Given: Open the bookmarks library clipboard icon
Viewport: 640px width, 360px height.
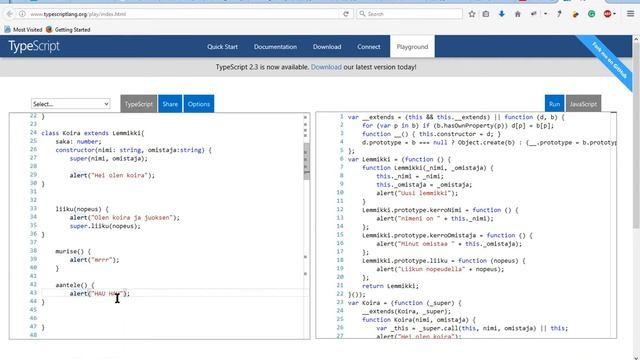Looking at the screenshot, I should click(x=486, y=14).
